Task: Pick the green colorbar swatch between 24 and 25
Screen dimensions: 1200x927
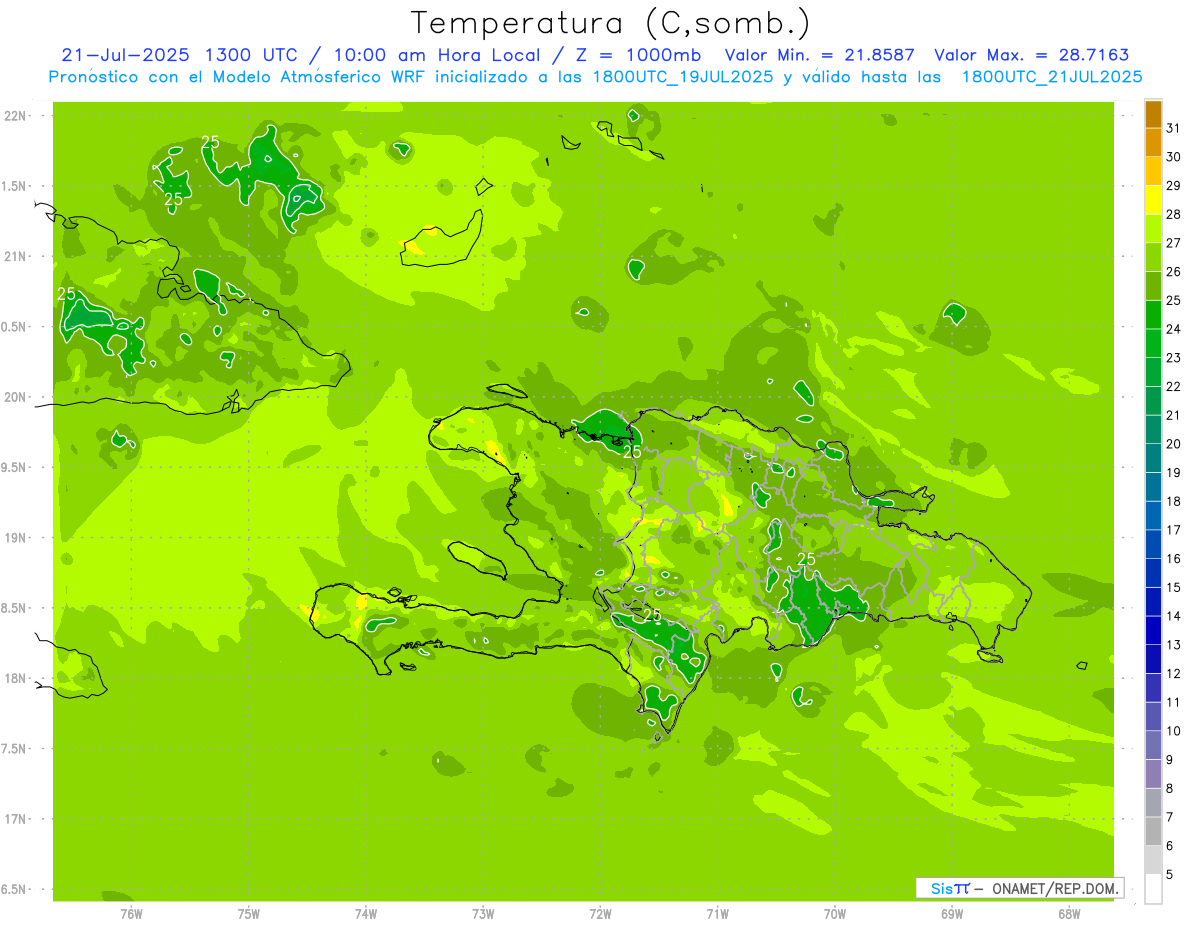Action: coord(1153,314)
